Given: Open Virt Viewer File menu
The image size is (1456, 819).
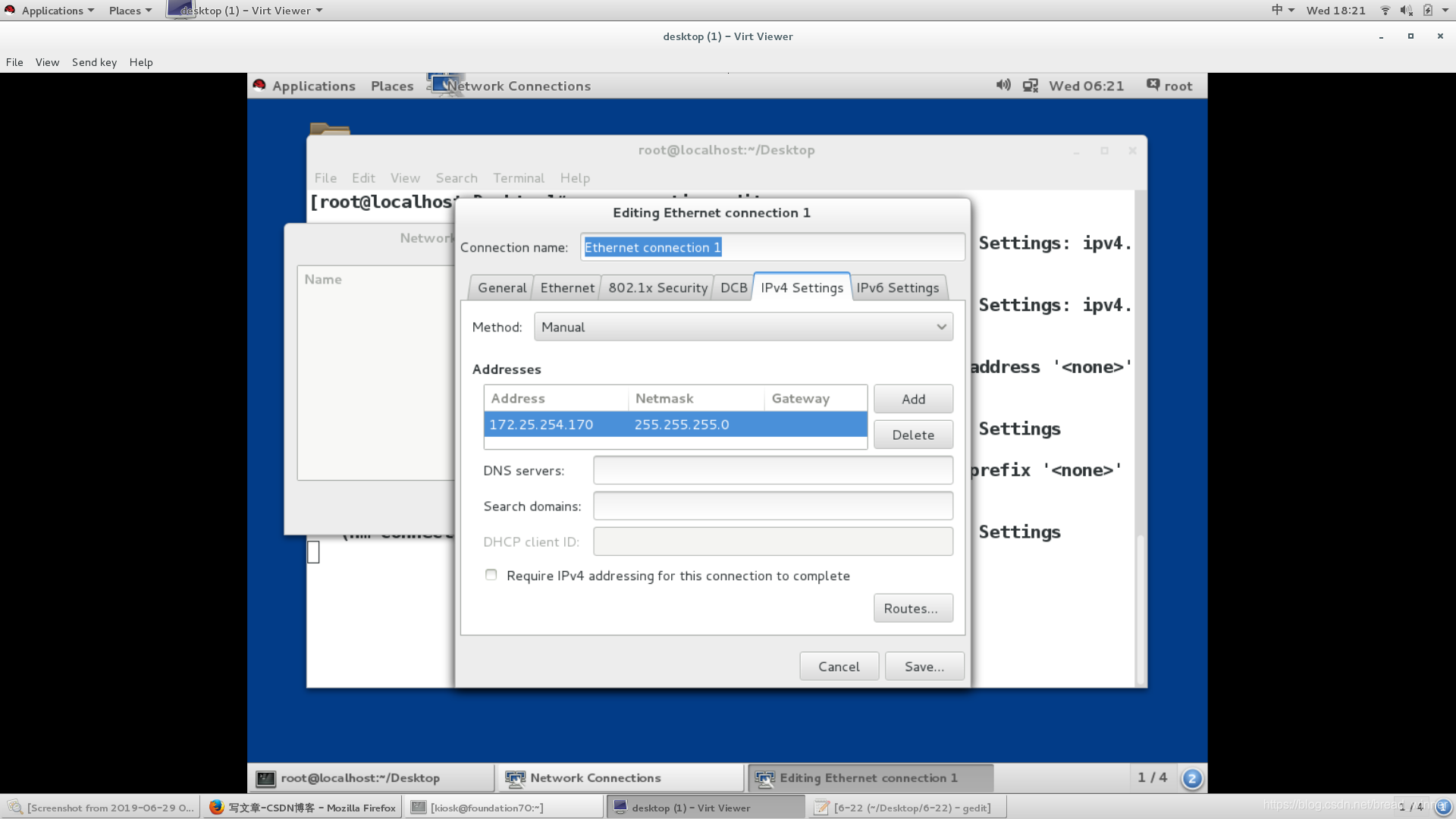Looking at the screenshot, I should pos(14,62).
